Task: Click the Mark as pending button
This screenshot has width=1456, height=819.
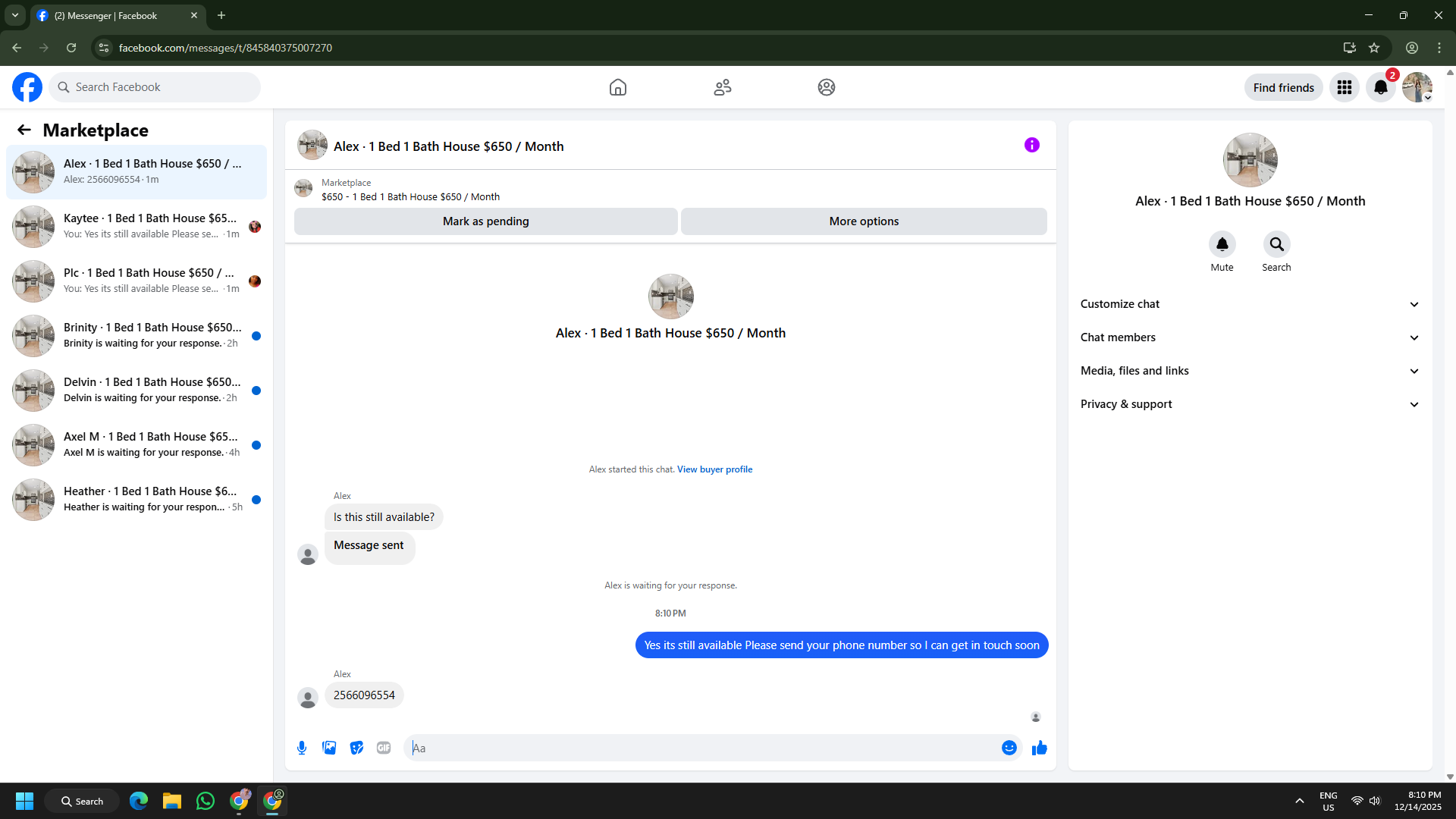Action: [485, 221]
